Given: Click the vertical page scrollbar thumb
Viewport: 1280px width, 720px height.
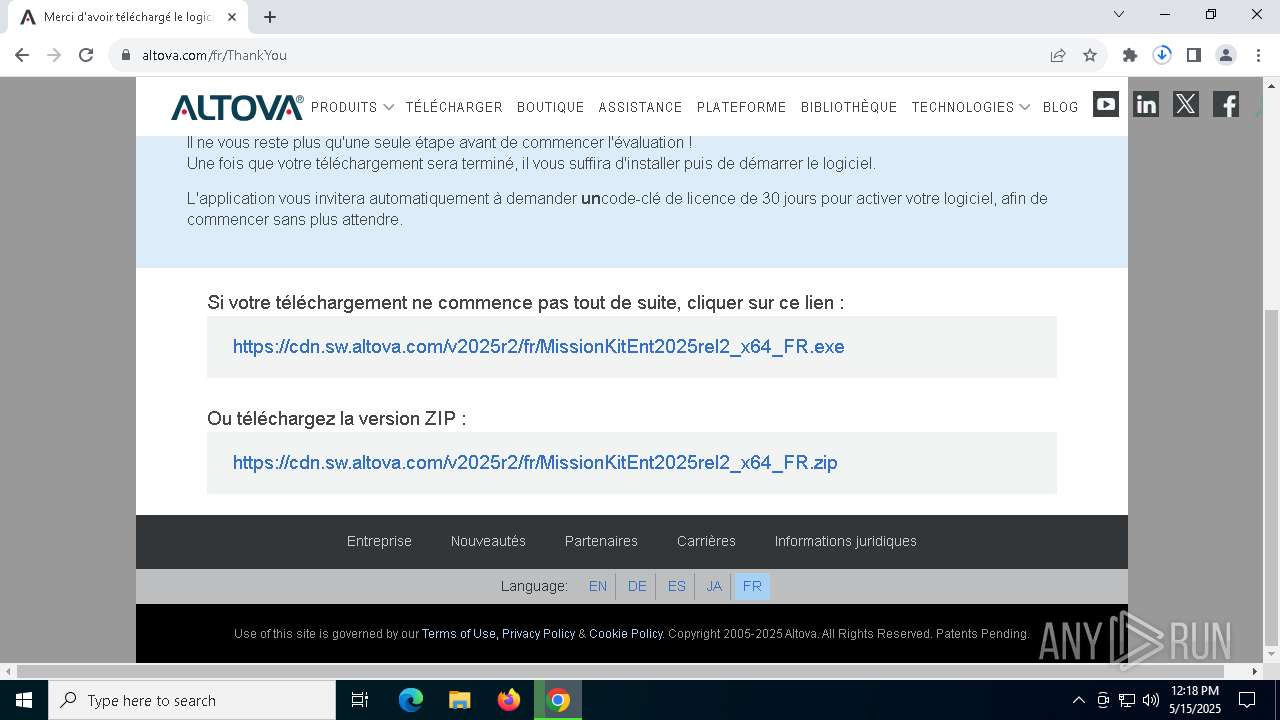Looking at the screenshot, I should 1271,478.
